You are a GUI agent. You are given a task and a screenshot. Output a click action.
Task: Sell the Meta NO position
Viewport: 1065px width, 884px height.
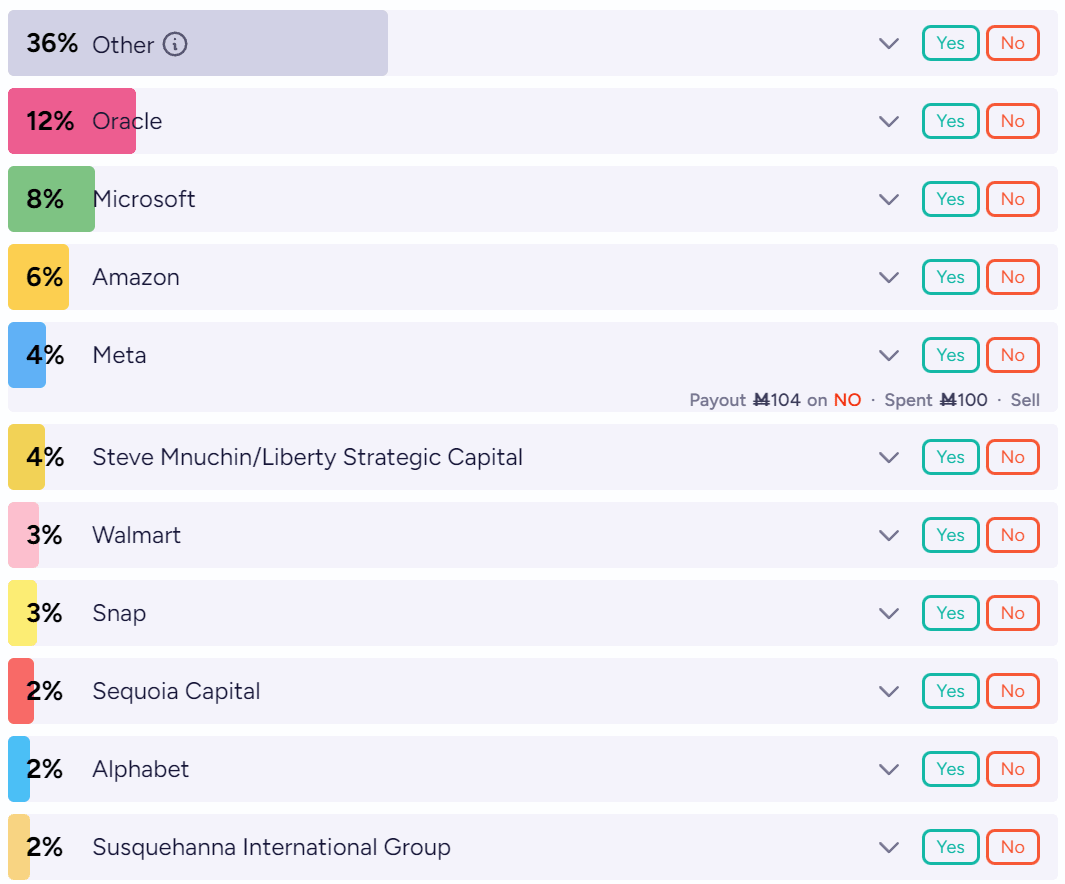point(1025,401)
